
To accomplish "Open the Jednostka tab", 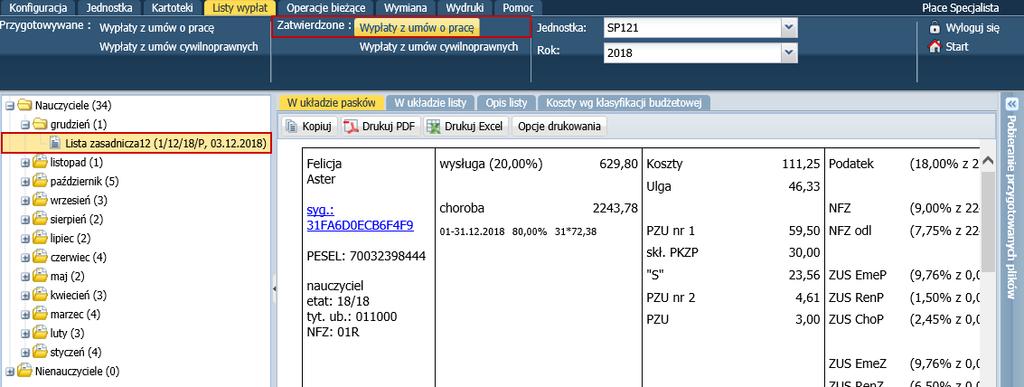I will coord(110,8).
